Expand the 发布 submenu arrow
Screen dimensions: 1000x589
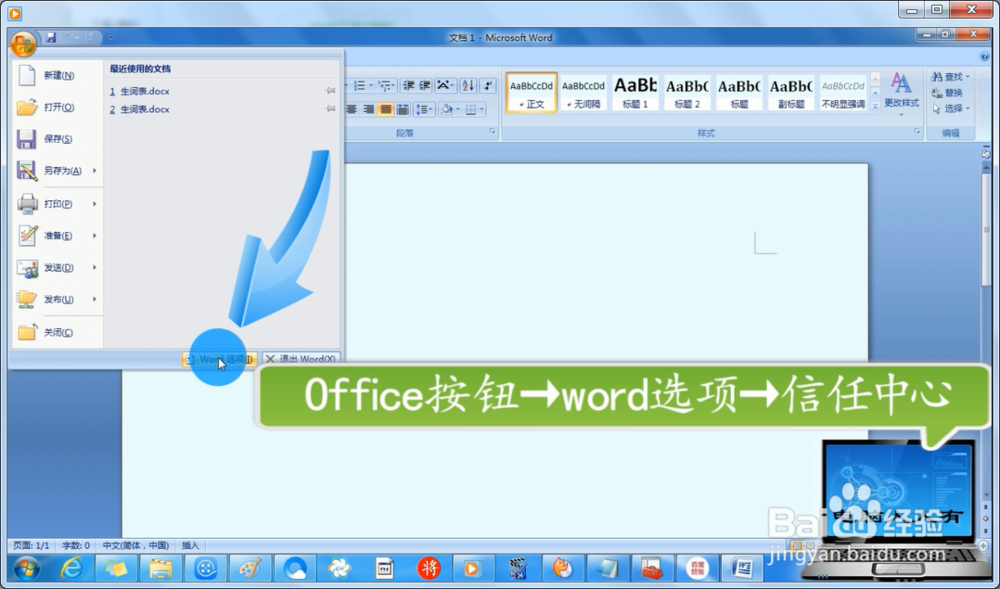pyautogui.click(x=94, y=299)
